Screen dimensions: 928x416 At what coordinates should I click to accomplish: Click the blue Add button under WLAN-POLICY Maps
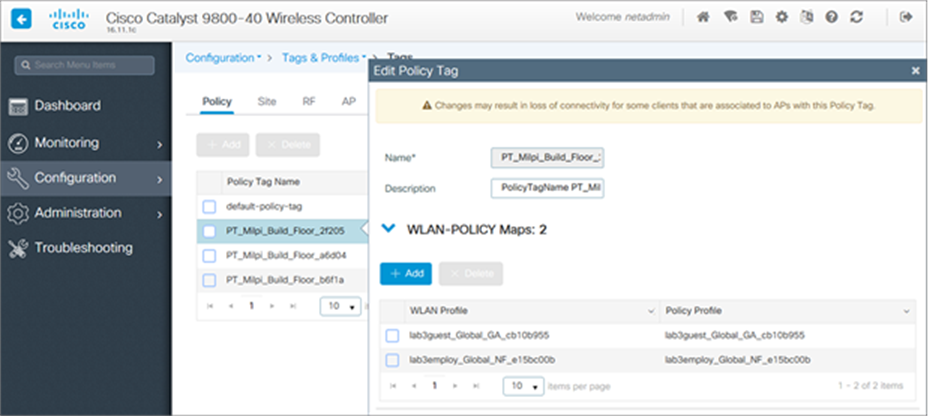point(406,273)
